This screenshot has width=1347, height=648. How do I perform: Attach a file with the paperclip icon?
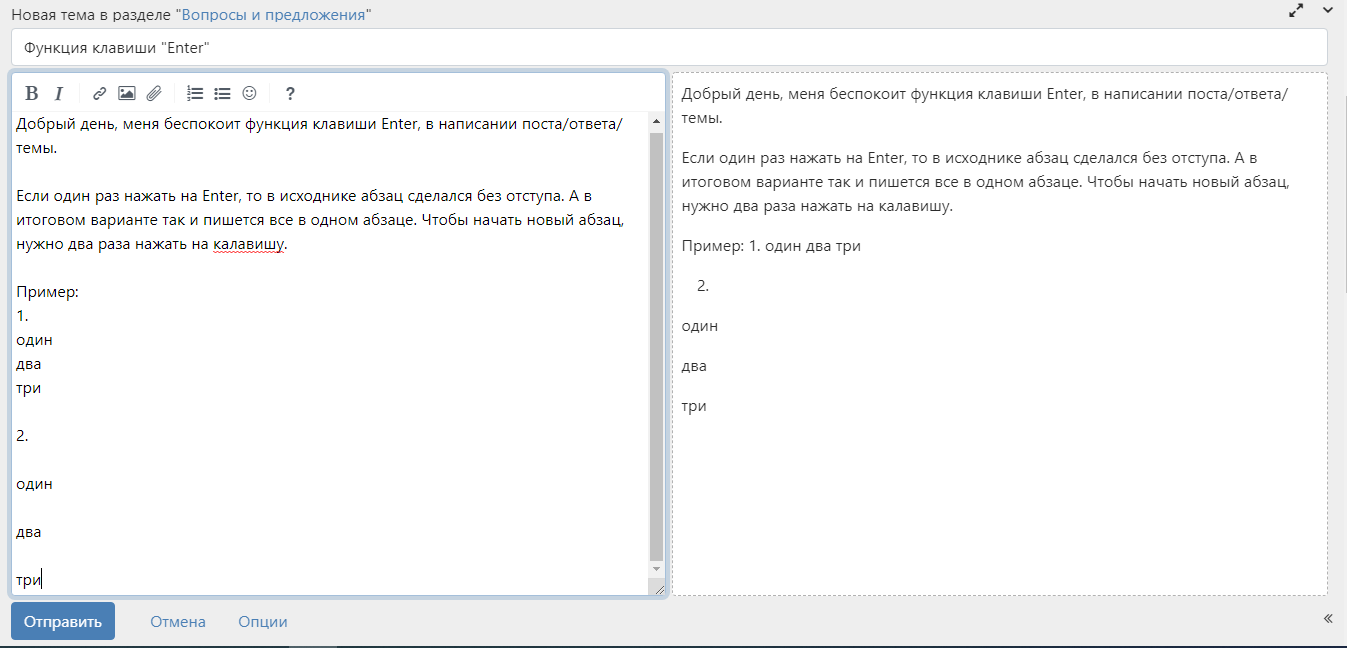click(153, 94)
